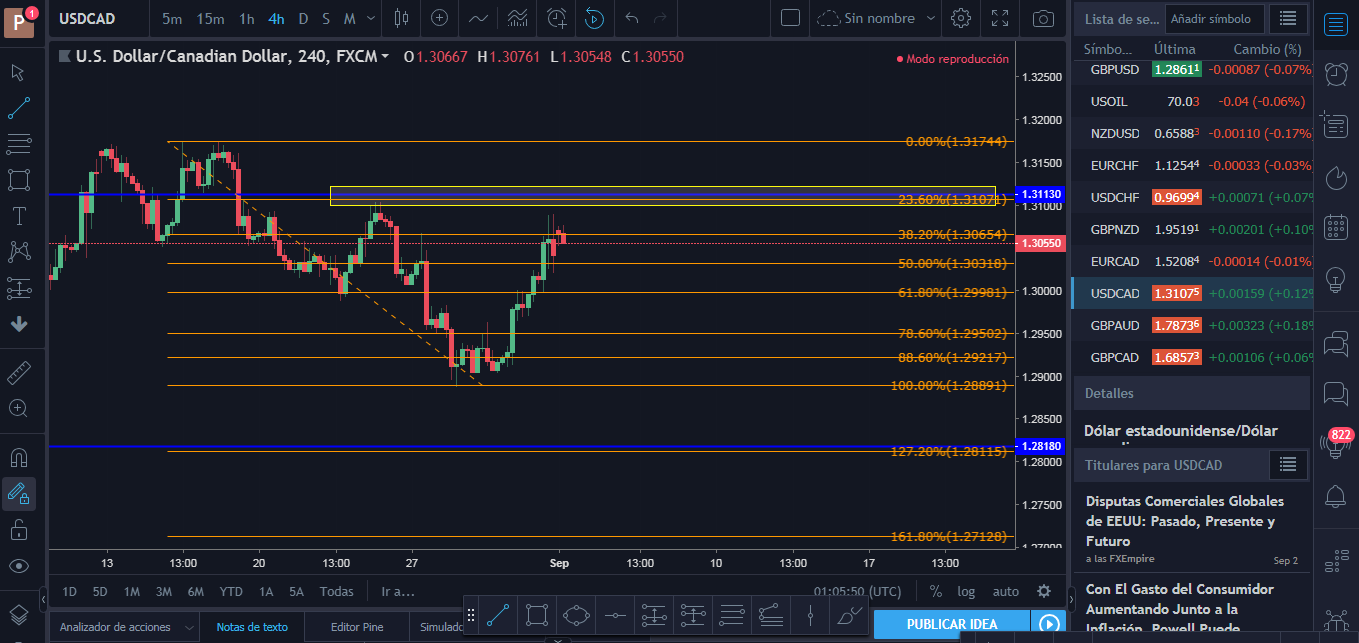1359x643 pixels.
Task: Select ellipse in floating favorites toolbar
Action: pos(576,614)
